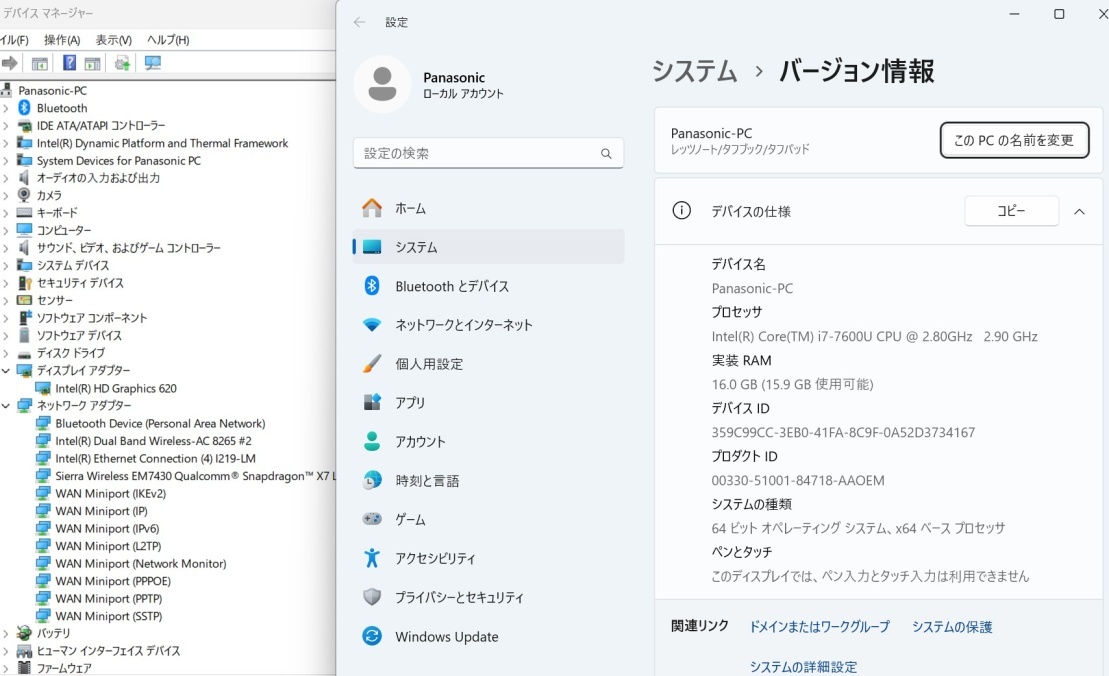Click the カメラ device category icon
The width and height of the screenshot is (1109, 676).
pos(24,194)
